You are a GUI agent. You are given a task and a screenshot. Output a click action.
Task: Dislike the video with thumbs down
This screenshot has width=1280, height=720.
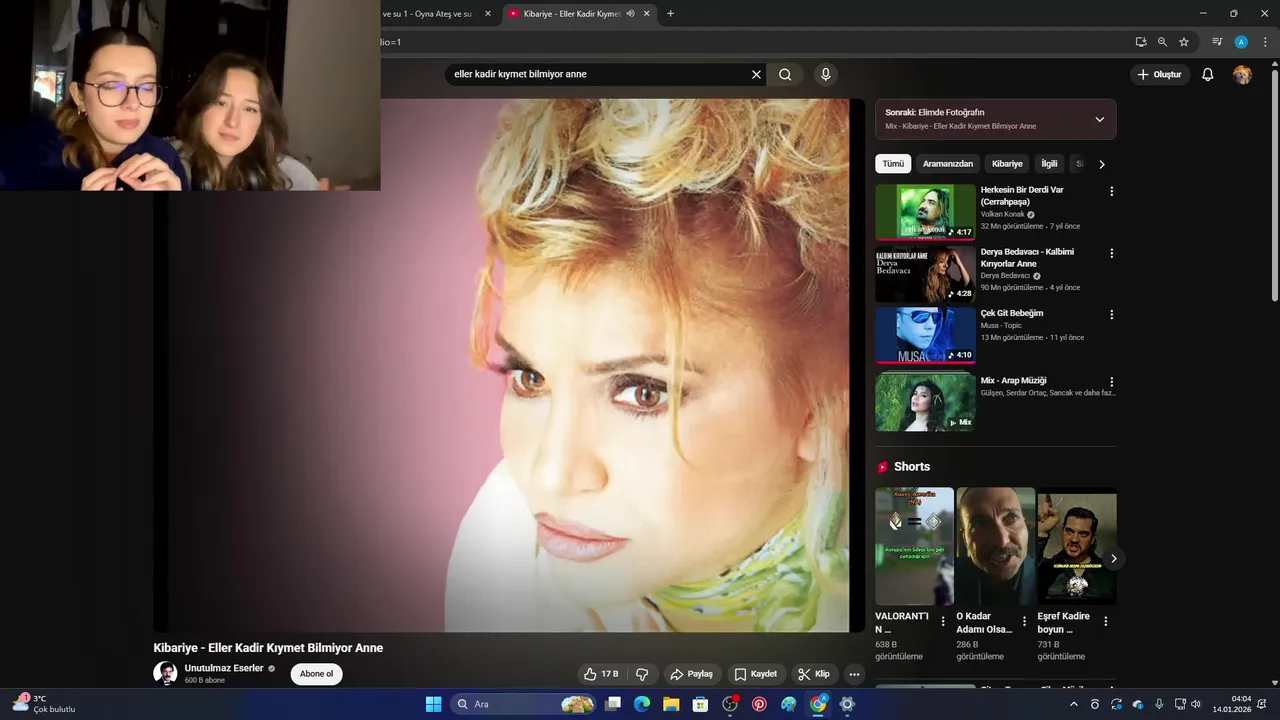point(642,674)
